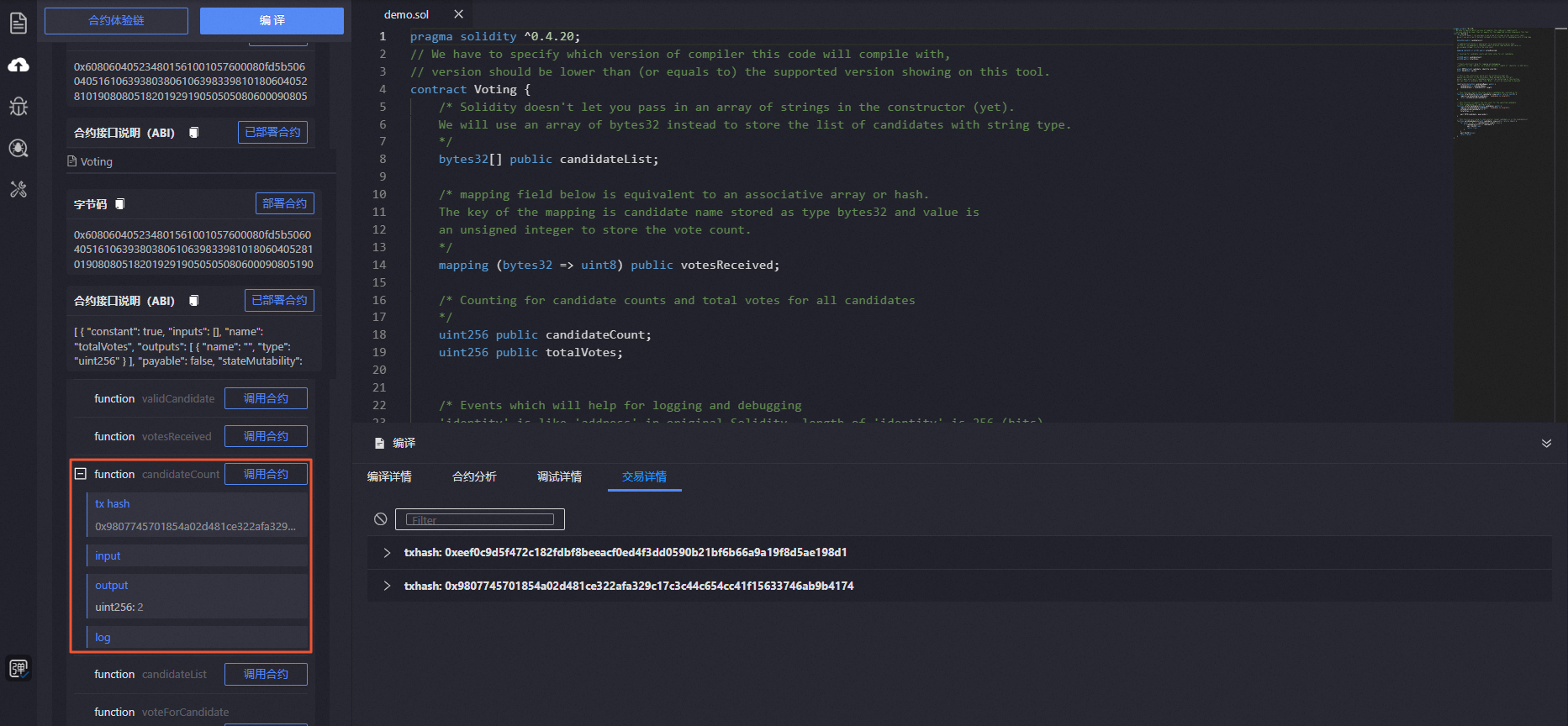
Task: Click the second bytecode hex block
Action: click(x=193, y=250)
